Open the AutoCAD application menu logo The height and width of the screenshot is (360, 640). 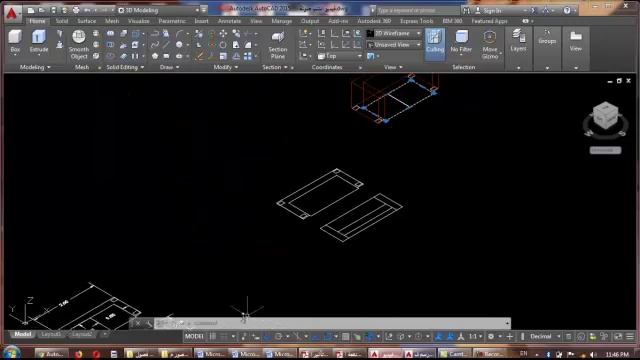pos(12,13)
